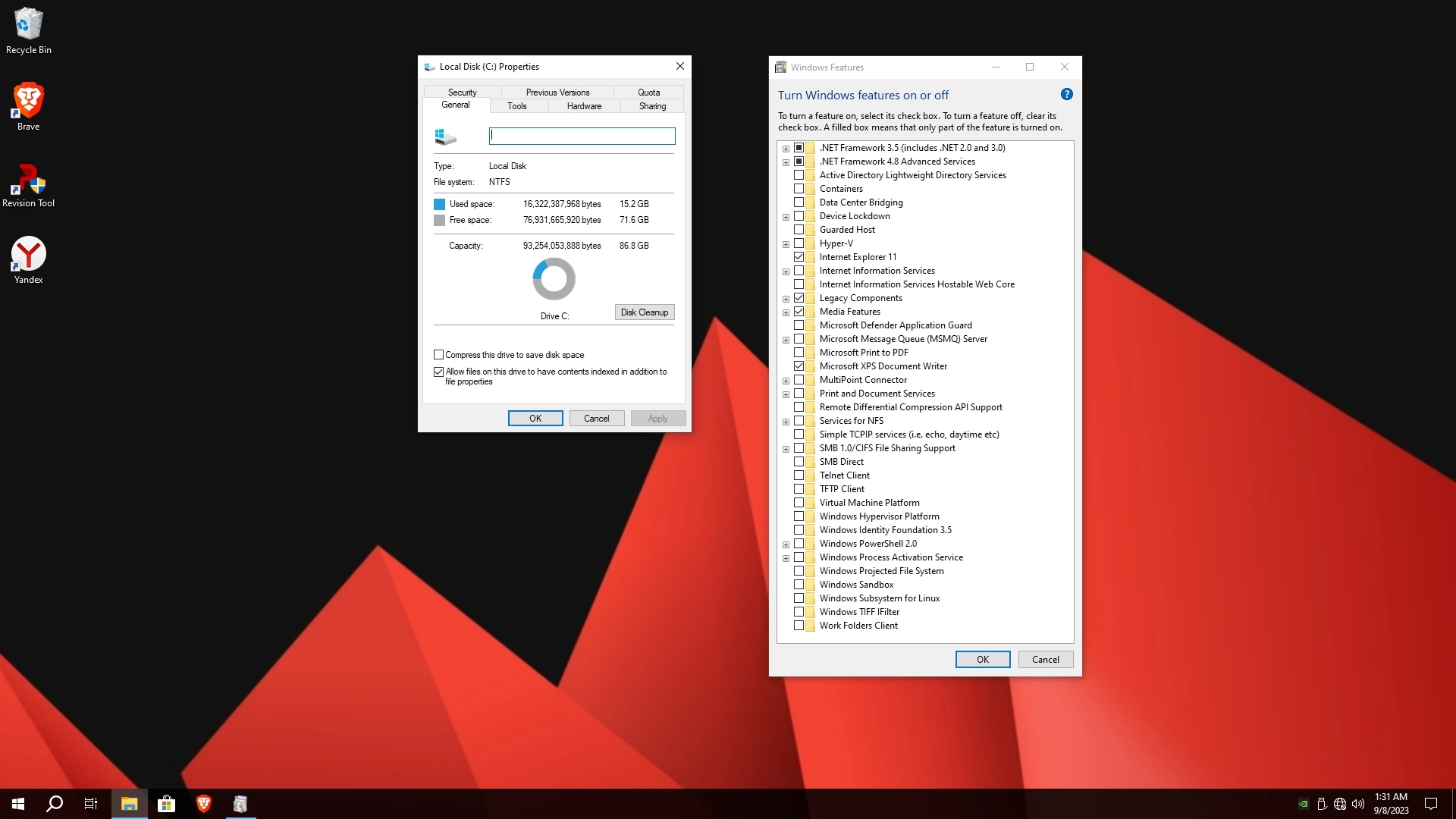
Task: Click the Disk Cleanup button
Action: 644,312
